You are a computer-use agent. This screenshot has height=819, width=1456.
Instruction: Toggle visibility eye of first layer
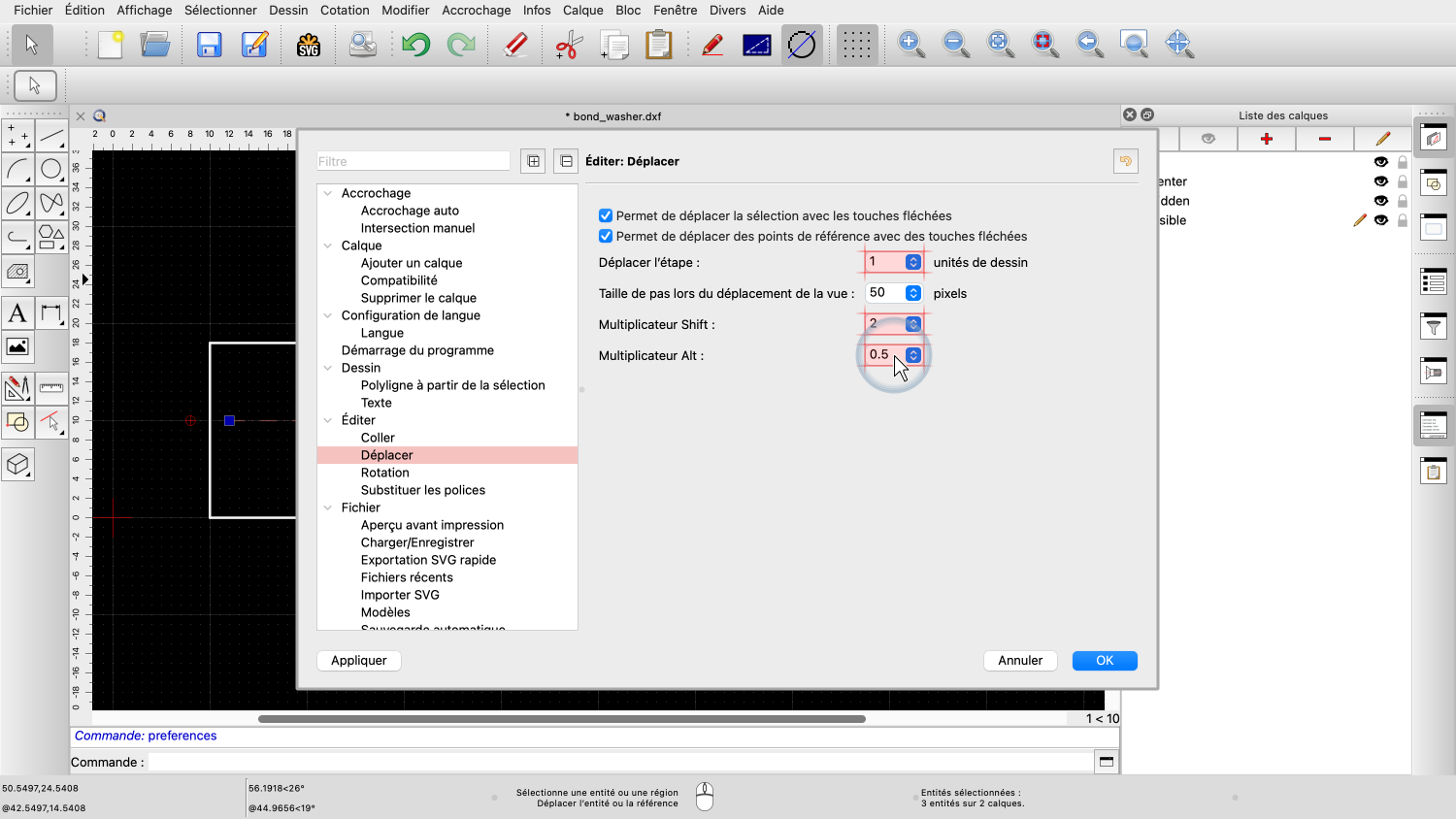(1380, 162)
